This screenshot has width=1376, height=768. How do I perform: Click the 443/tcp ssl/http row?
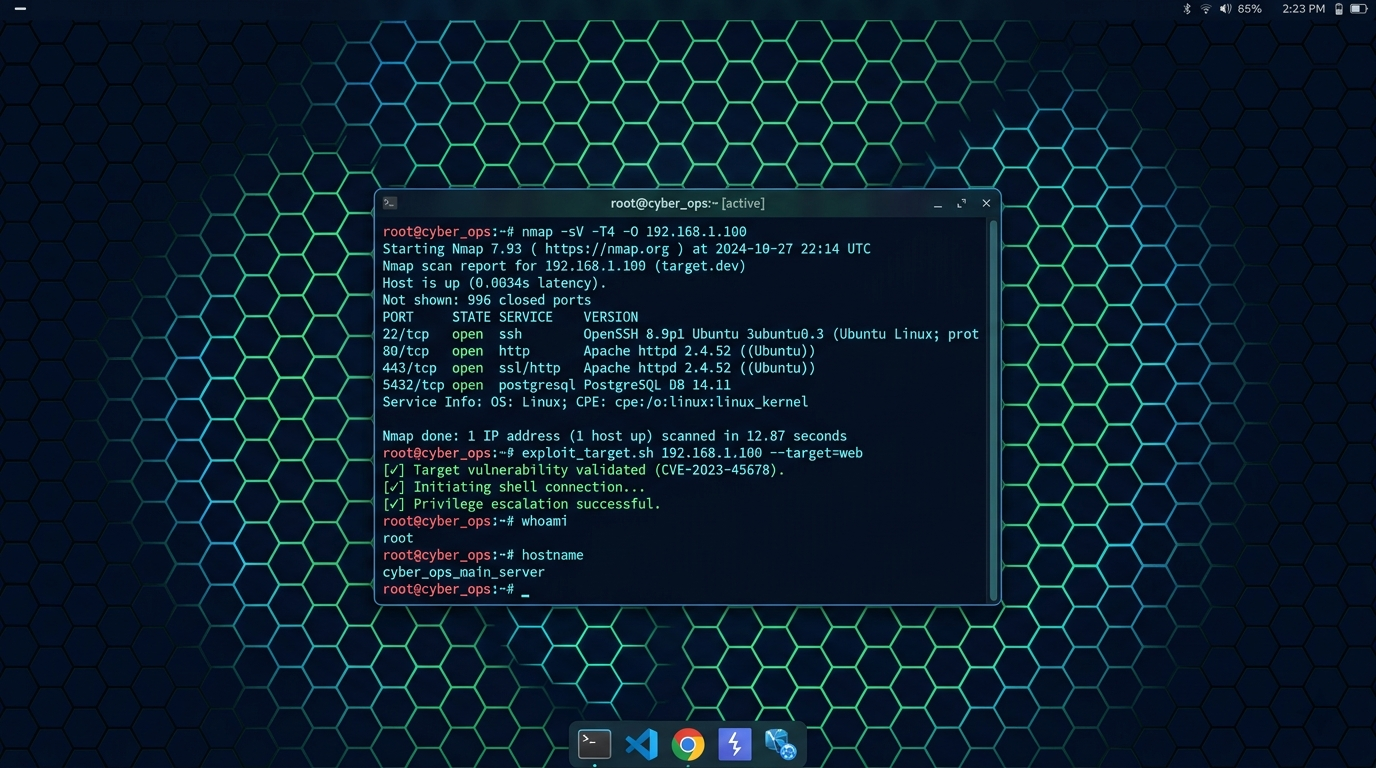coord(599,368)
